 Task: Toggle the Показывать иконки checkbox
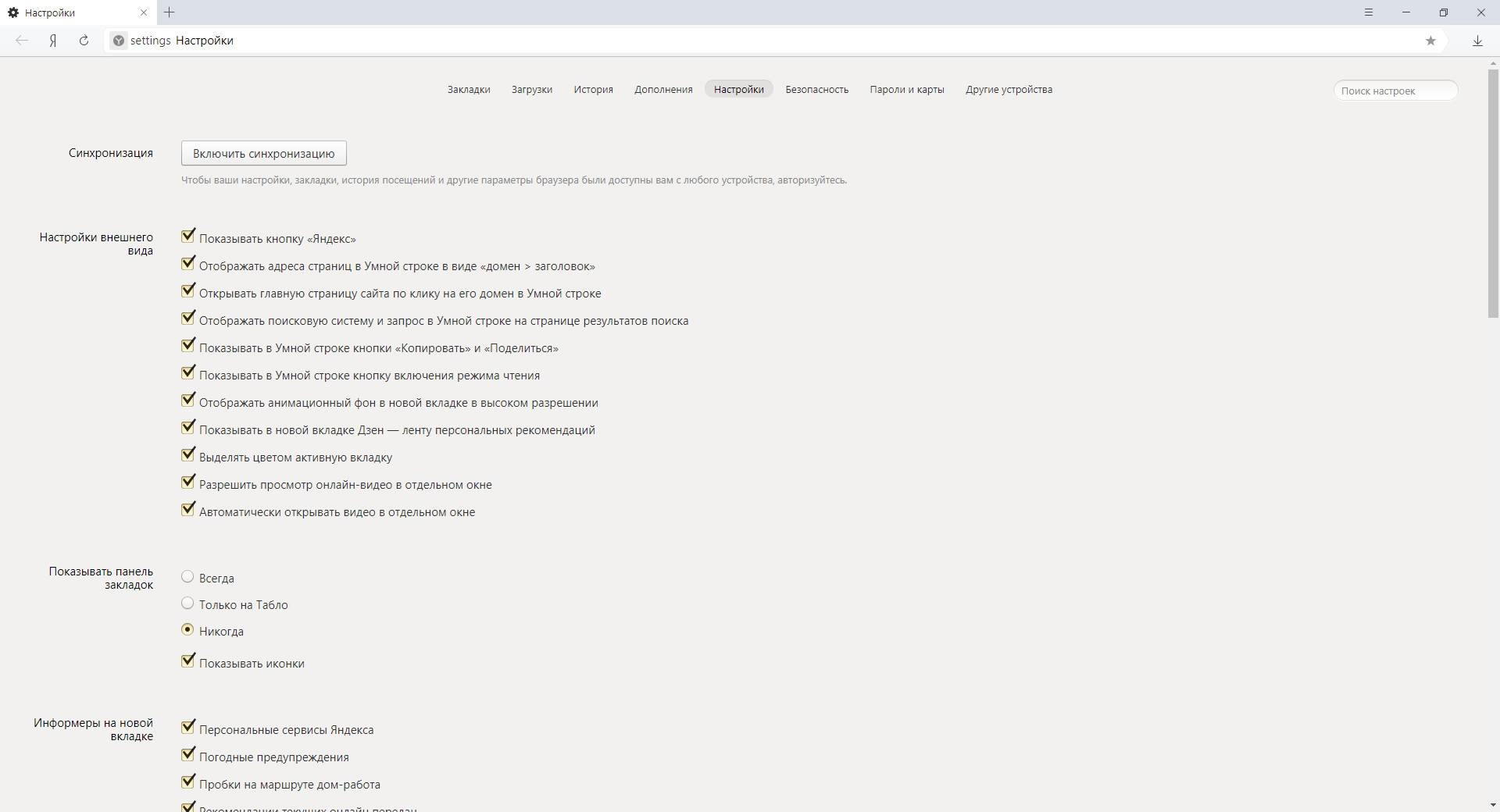[187, 661]
